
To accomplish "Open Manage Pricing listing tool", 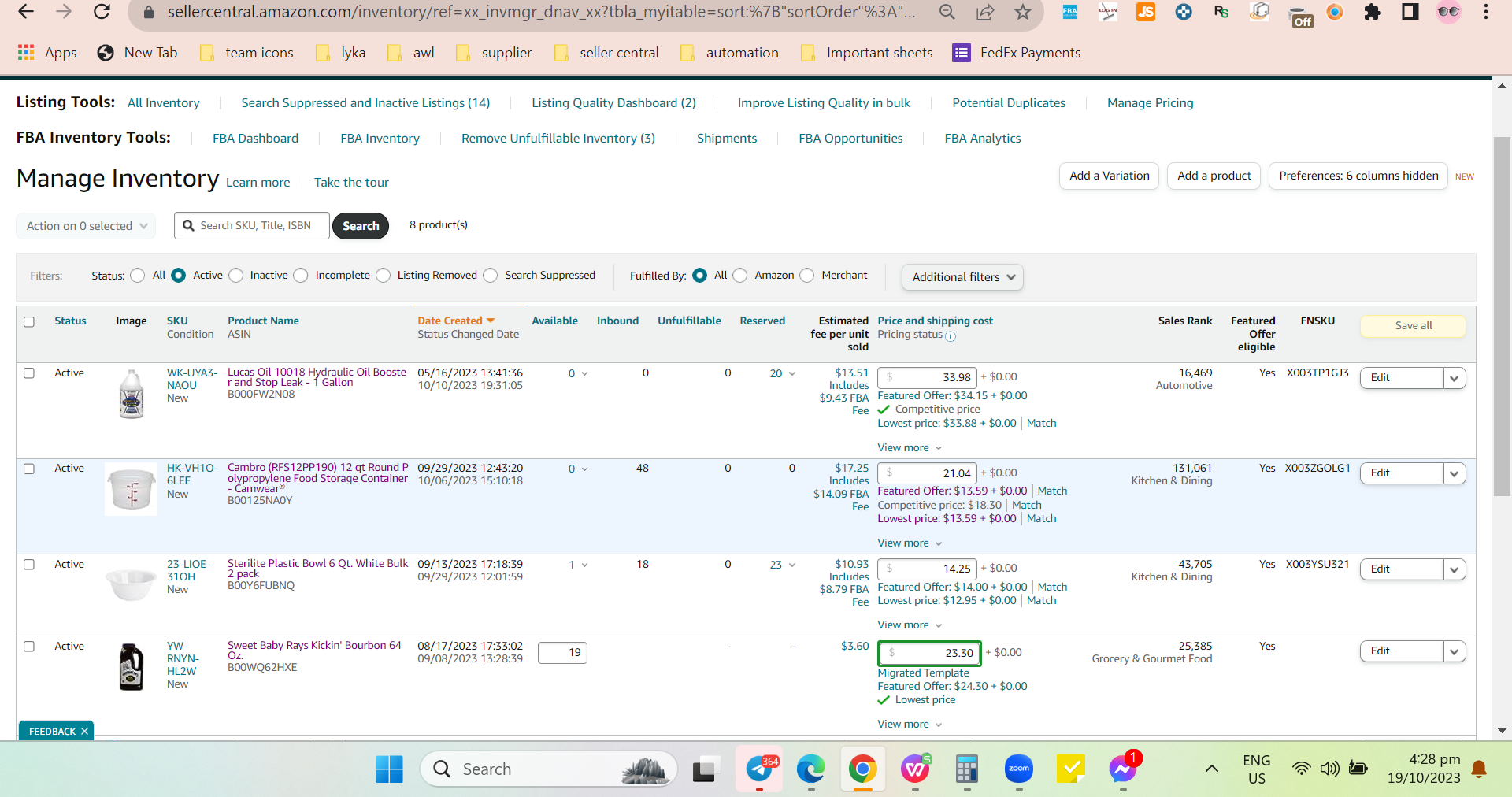I will [1150, 103].
